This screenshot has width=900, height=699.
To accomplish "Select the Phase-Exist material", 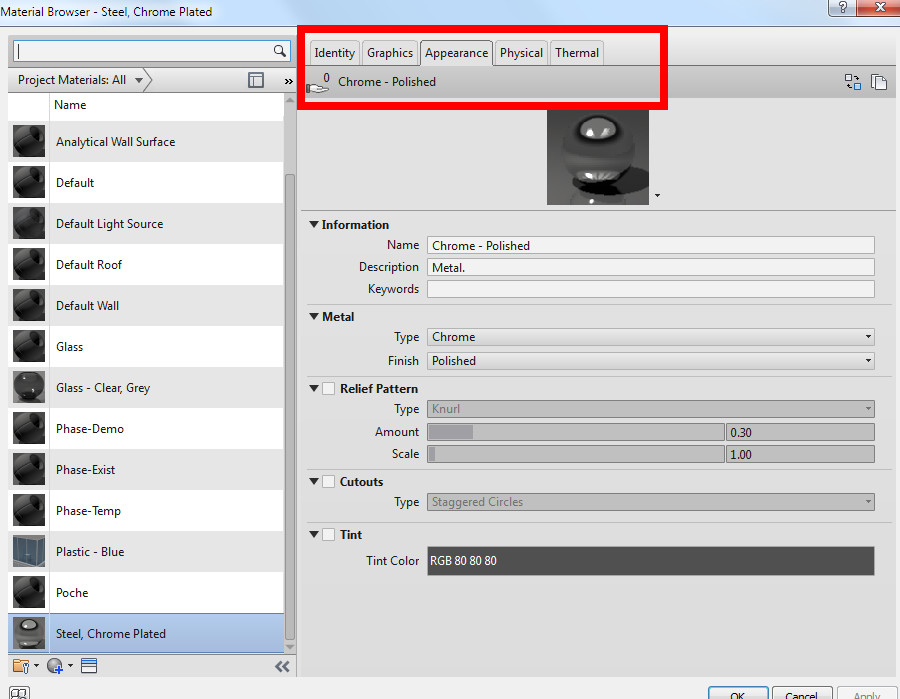I will tap(146, 469).
